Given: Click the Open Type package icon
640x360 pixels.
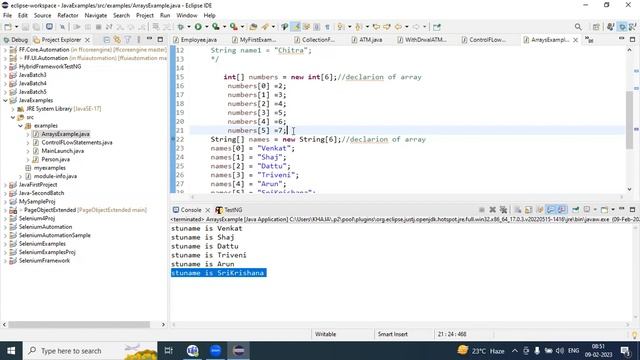Looking at the screenshot, I should click(253, 27).
